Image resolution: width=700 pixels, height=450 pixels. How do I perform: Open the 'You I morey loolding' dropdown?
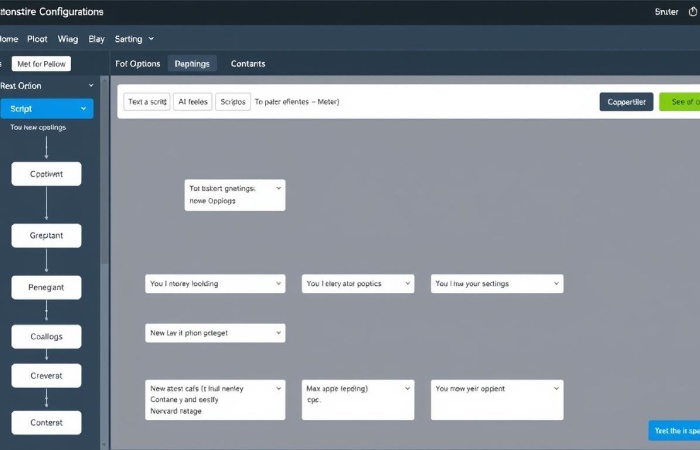tap(277, 284)
